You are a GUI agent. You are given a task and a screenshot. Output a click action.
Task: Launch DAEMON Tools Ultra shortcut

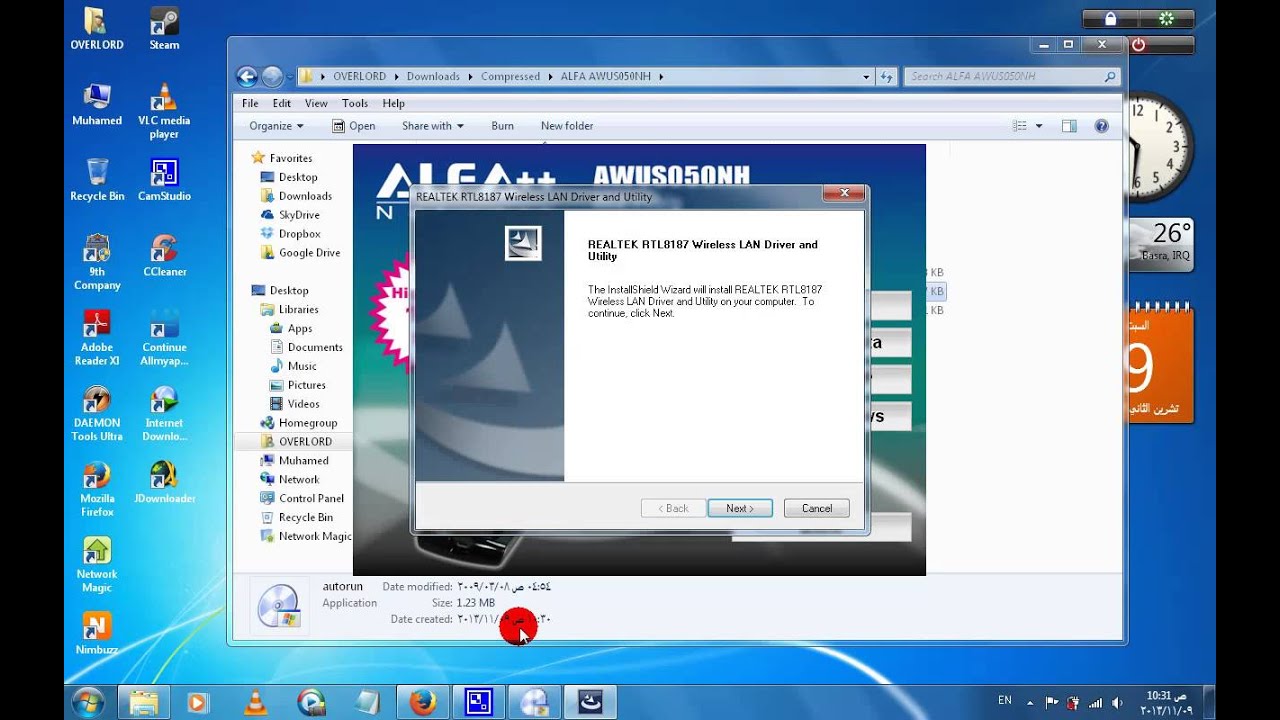(97, 413)
